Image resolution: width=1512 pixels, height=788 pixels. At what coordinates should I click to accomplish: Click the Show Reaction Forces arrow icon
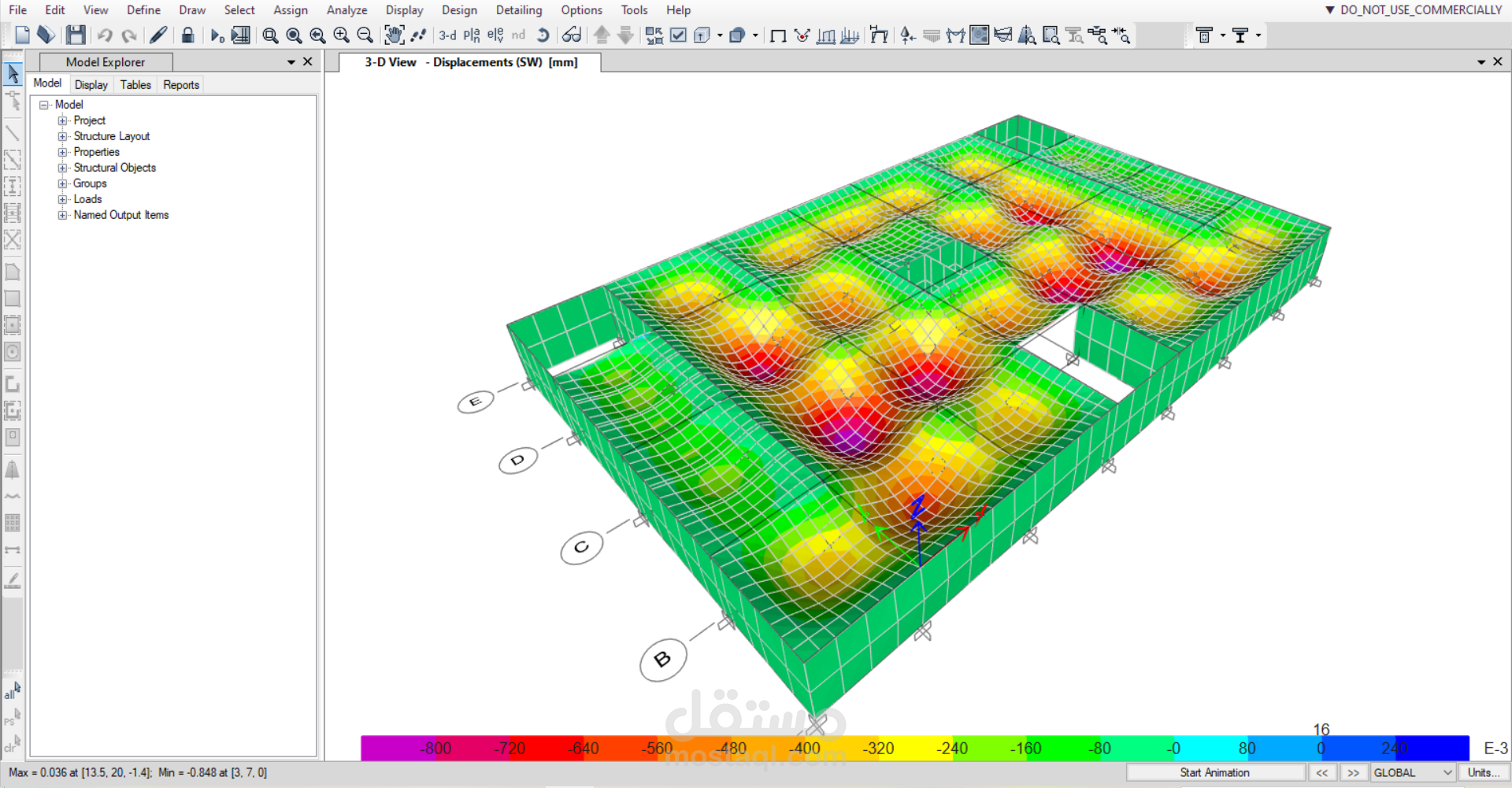pyautogui.click(x=908, y=35)
